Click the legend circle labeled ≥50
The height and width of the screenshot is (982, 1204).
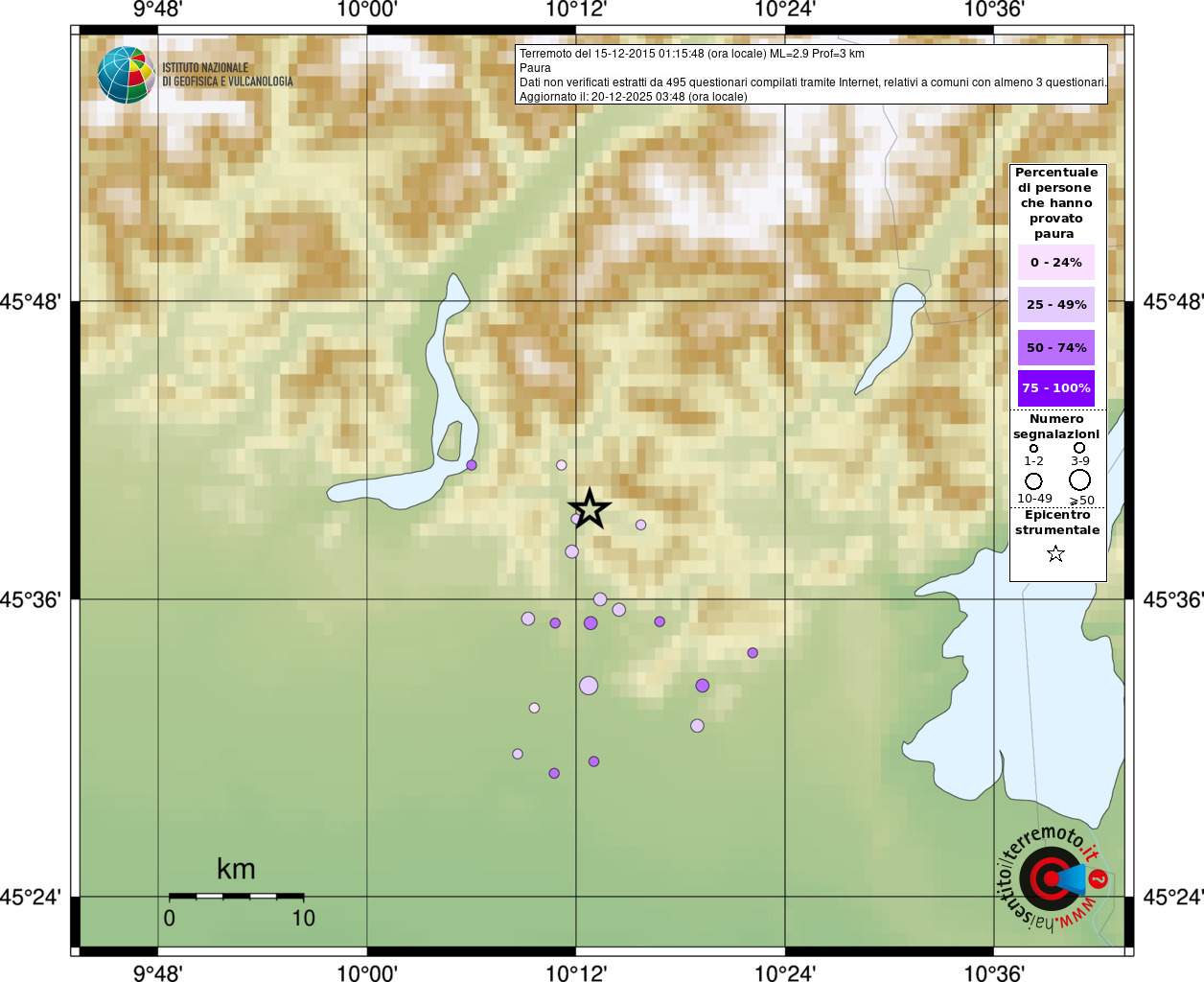(x=1080, y=479)
